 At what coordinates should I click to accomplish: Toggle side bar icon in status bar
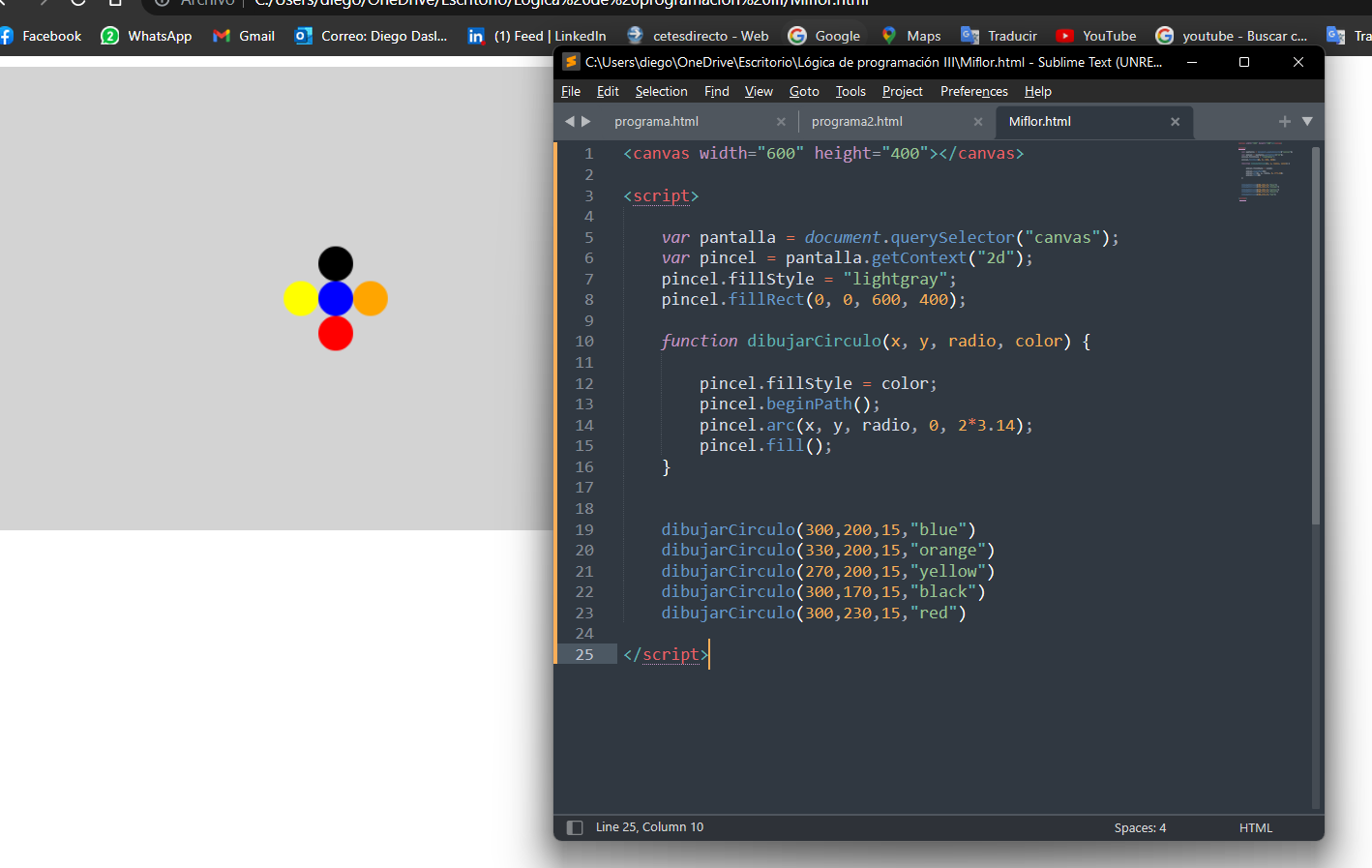coord(575,827)
